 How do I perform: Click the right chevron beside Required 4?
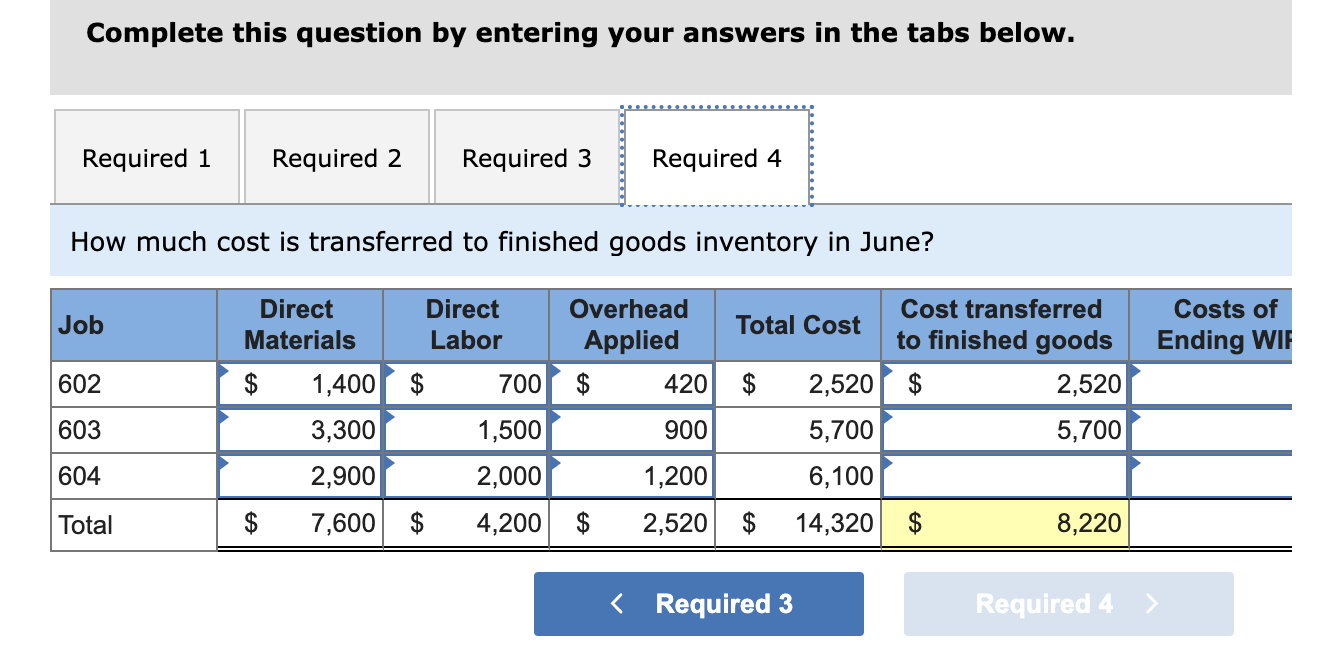pos(1152,604)
